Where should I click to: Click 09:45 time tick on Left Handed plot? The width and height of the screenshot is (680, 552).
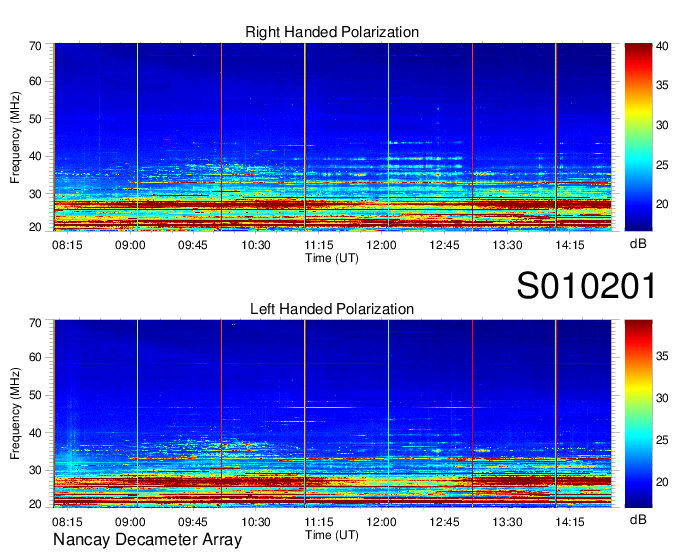pyautogui.click(x=193, y=522)
